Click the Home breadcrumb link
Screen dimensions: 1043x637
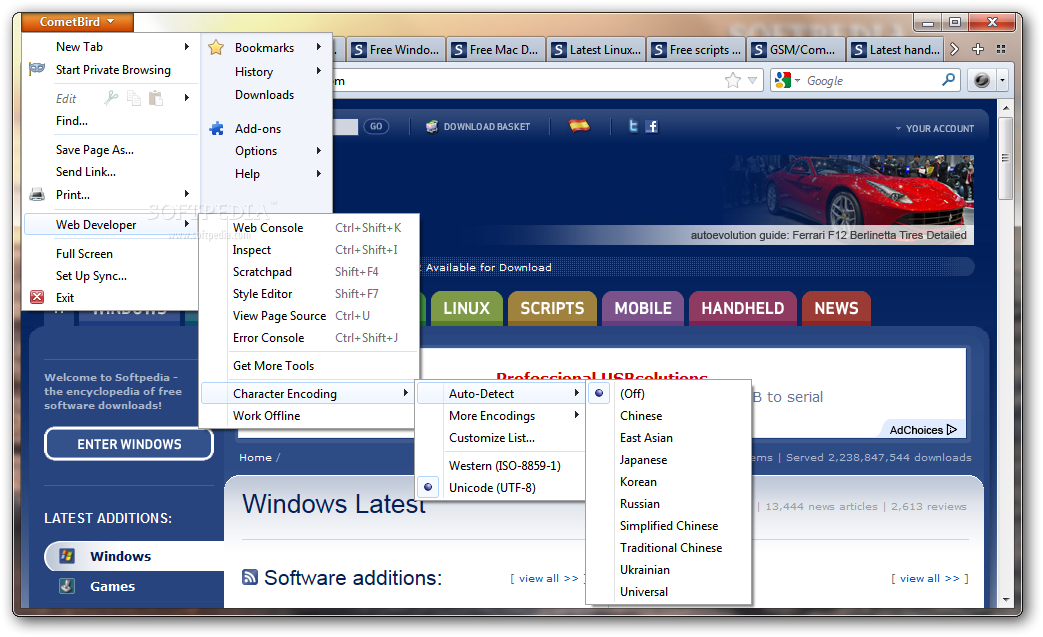(255, 457)
